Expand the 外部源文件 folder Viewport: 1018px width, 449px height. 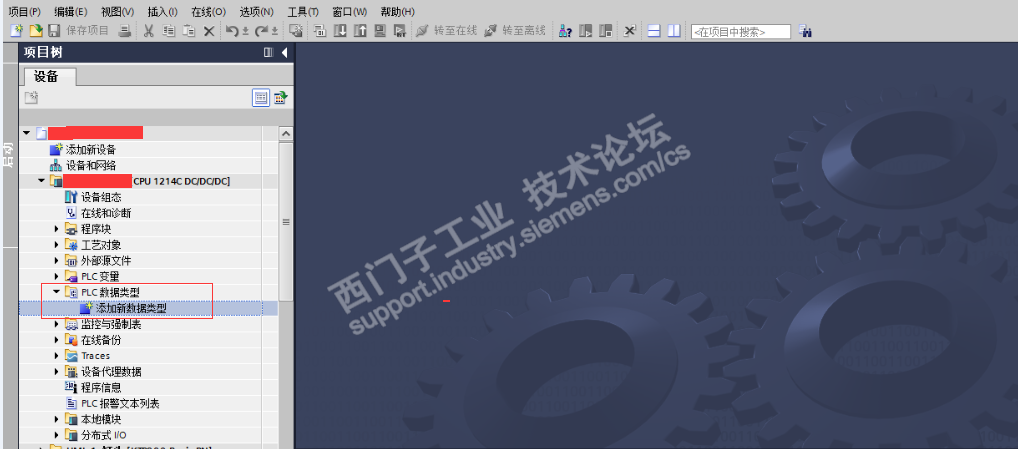(57, 260)
